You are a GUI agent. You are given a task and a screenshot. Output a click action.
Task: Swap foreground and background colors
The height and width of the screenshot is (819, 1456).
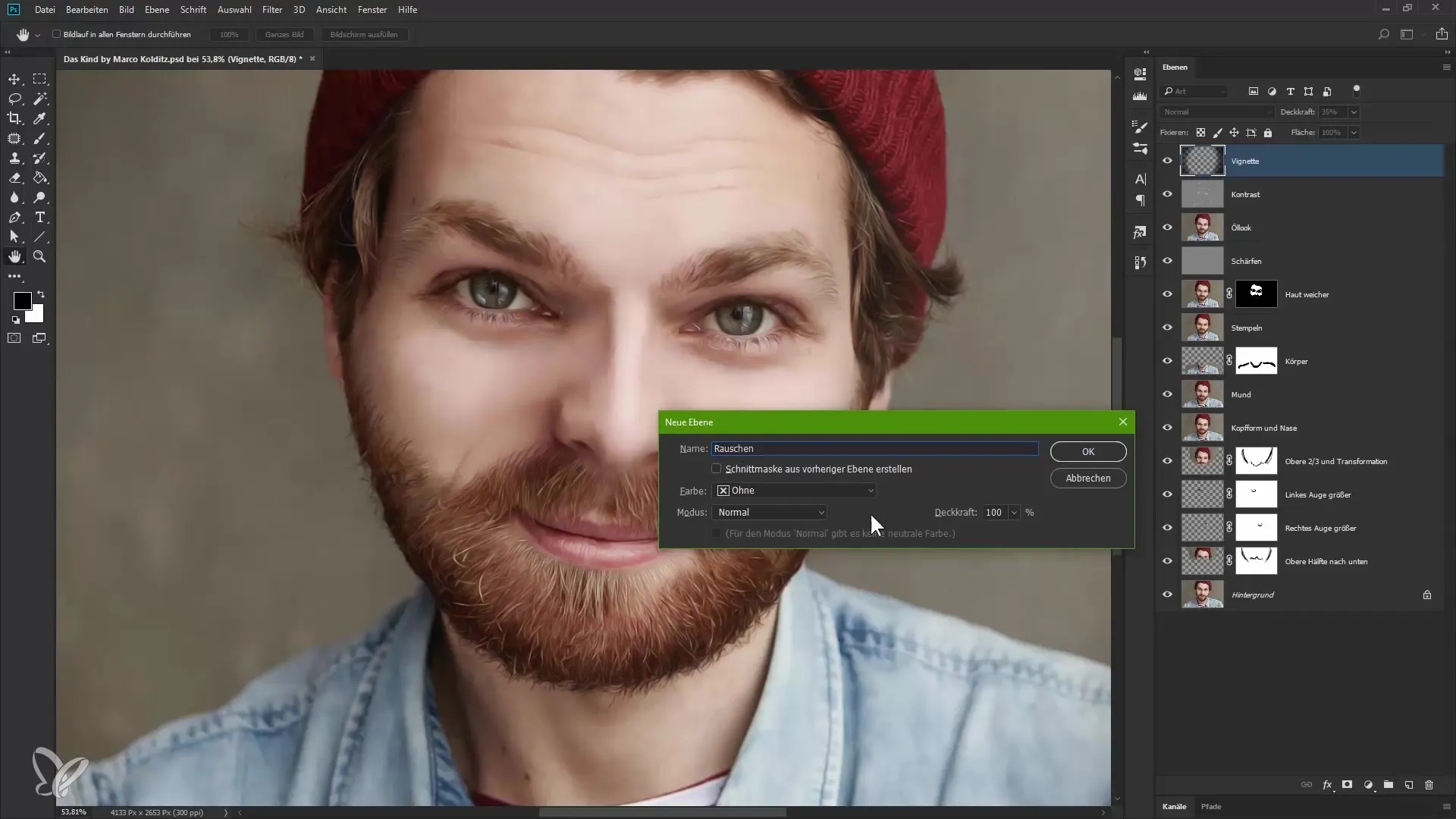[x=41, y=294]
